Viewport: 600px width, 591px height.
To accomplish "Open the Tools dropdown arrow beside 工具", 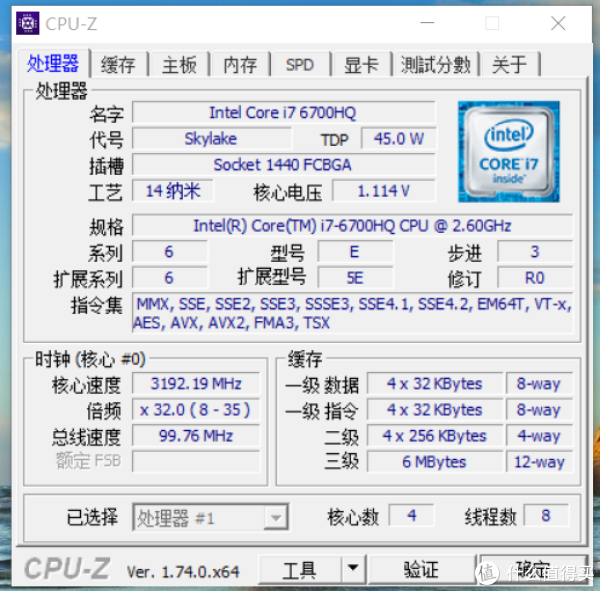I will click(353, 568).
